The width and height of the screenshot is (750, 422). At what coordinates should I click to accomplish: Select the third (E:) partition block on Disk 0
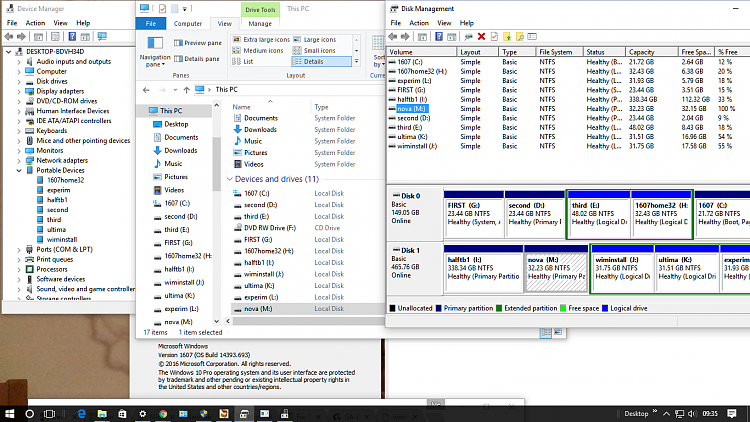[x=599, y=213]
